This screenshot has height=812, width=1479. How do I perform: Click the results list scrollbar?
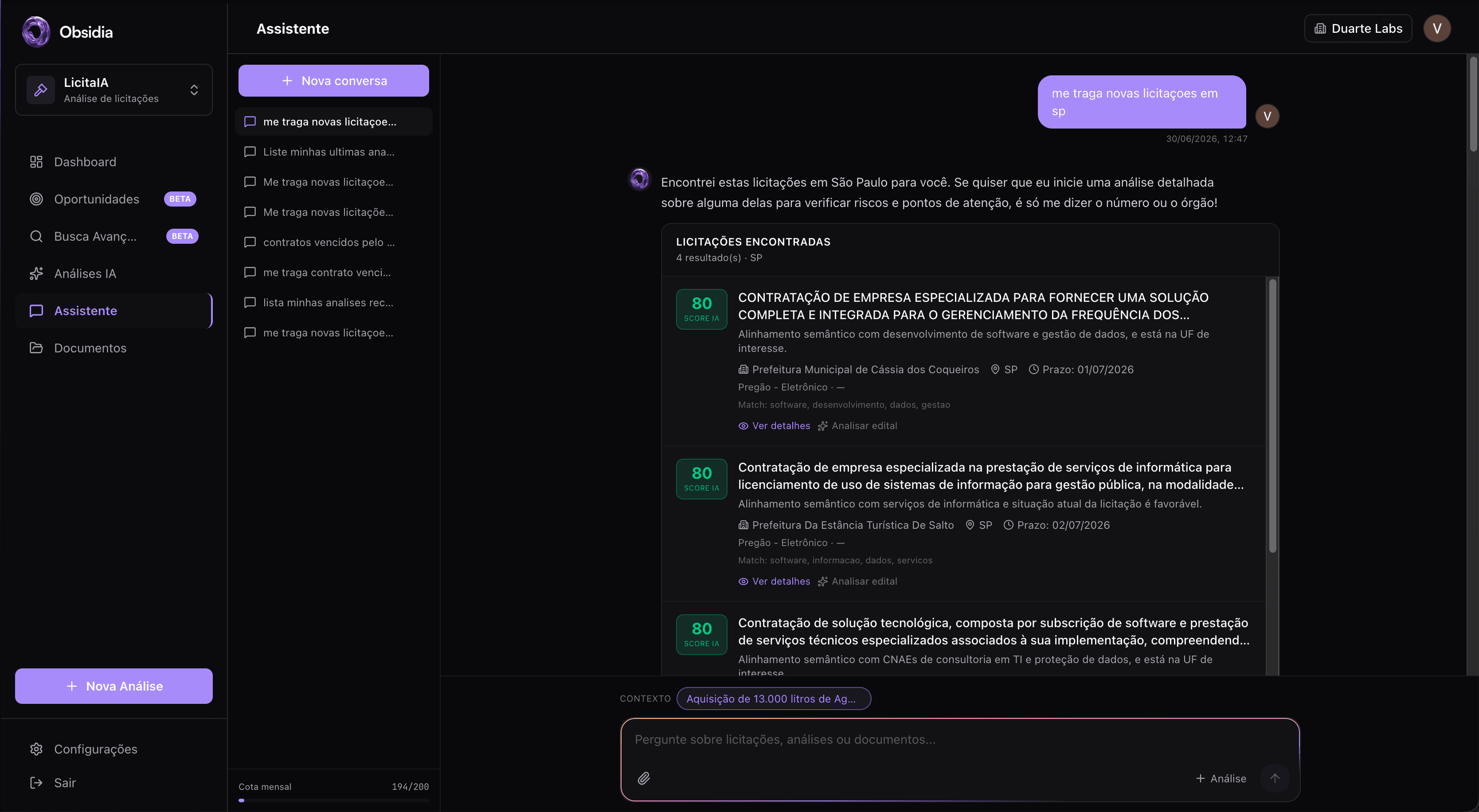[x=1272, y=415]
